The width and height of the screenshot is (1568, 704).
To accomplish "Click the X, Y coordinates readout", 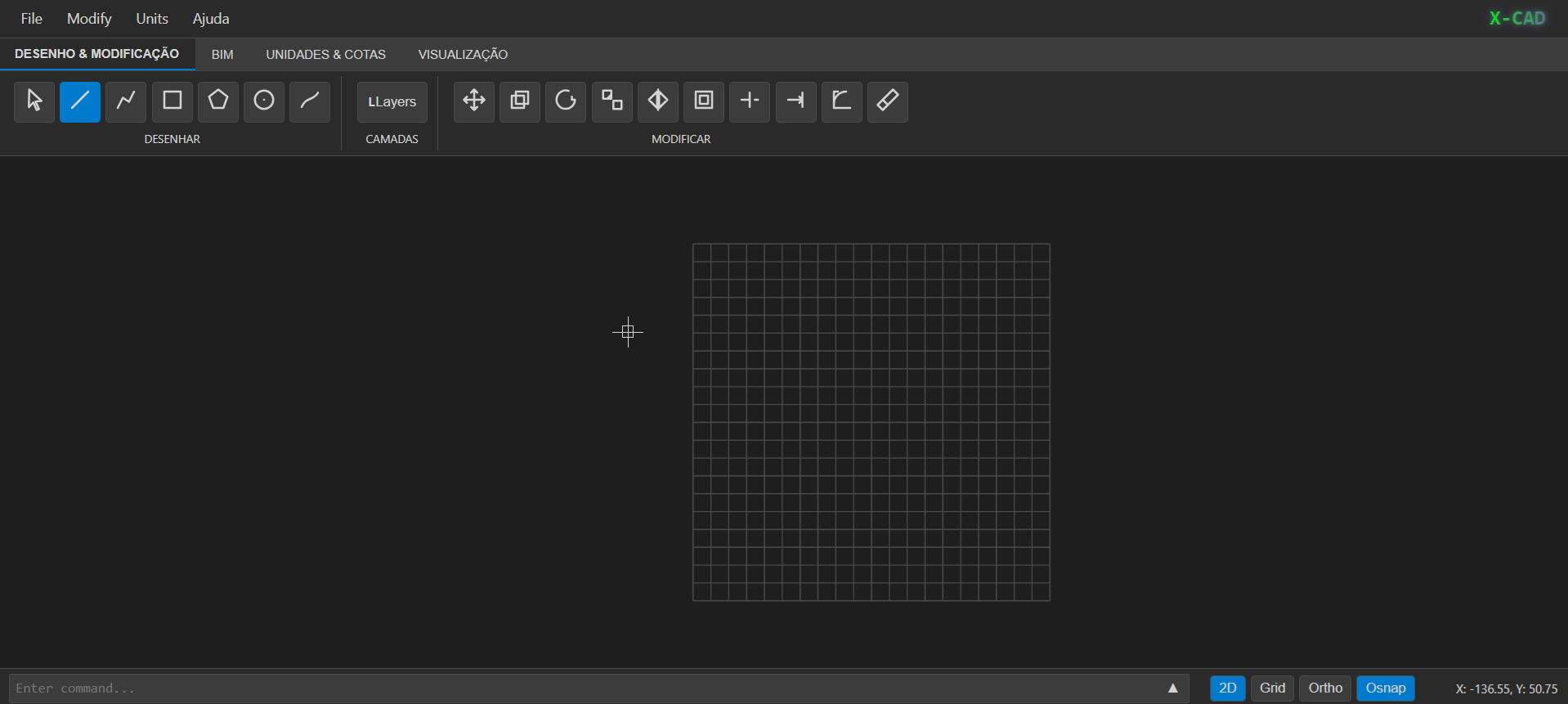I will click(x=1507, y=688).
